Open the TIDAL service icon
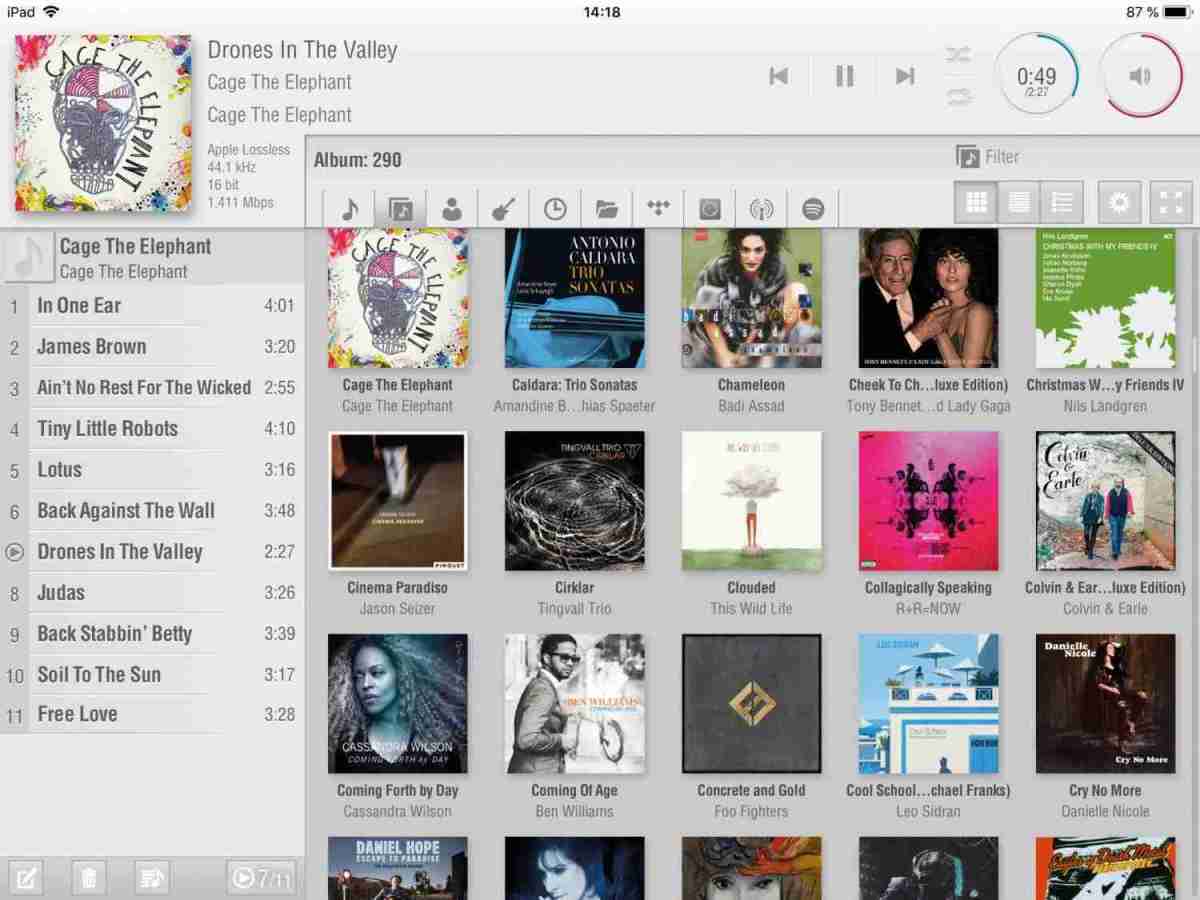Screen dimensions: 1200x900 click(658, 209)
